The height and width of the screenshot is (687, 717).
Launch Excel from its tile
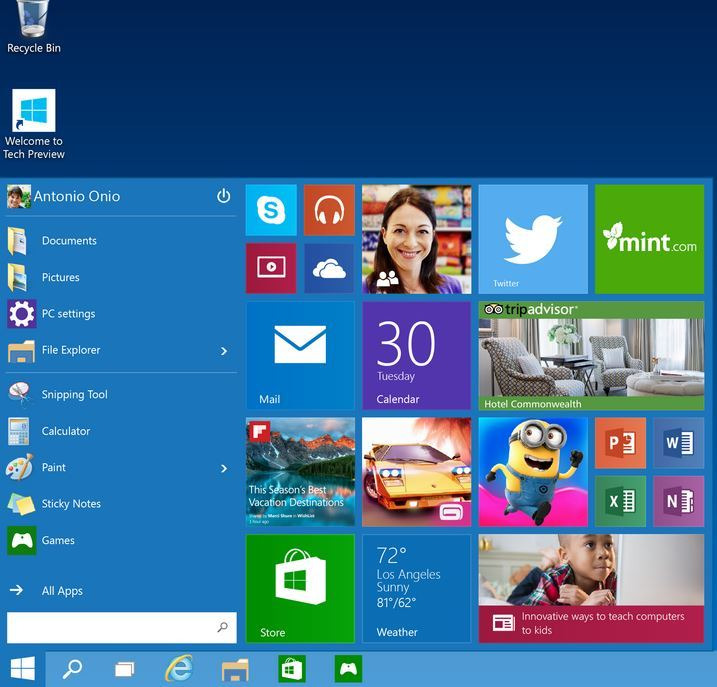tap(621, 501)
